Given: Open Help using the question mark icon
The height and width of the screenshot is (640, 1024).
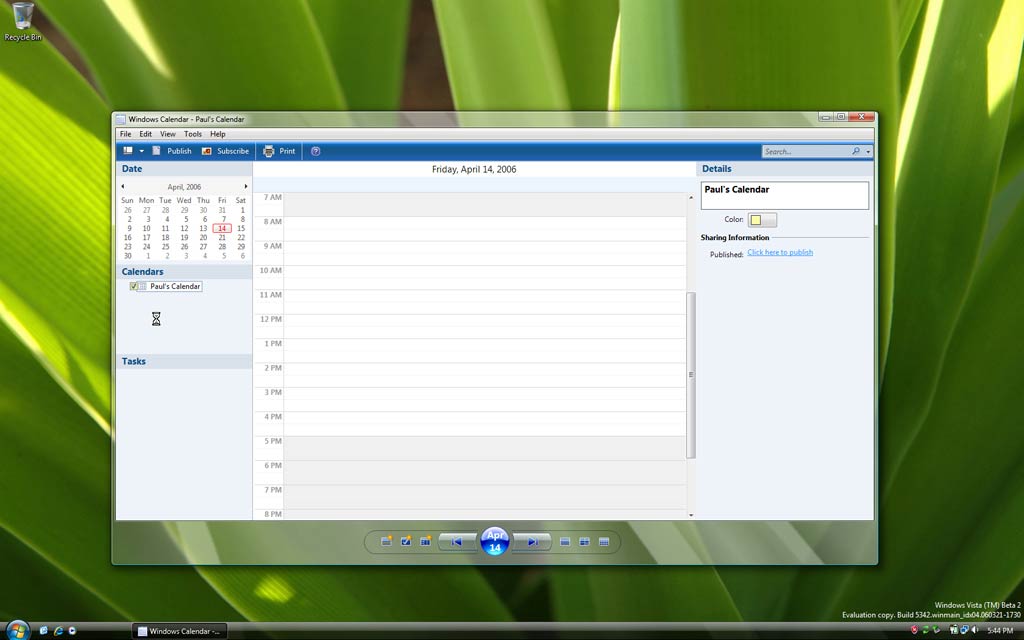Looking at the screenshot, I should [x=316, y=151].
